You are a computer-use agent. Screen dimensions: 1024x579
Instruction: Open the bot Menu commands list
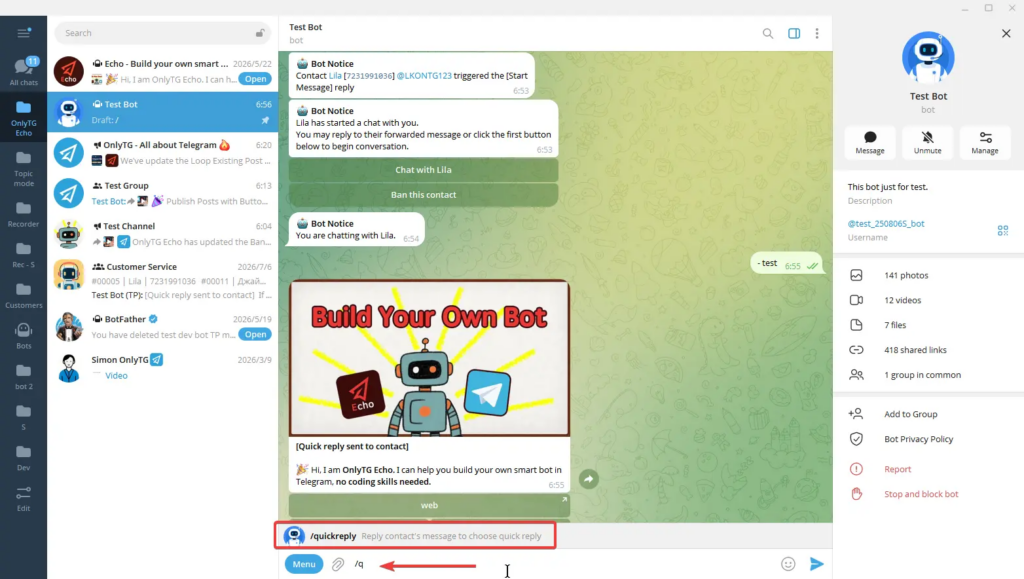pyautogui.click(x=304, y=564)
